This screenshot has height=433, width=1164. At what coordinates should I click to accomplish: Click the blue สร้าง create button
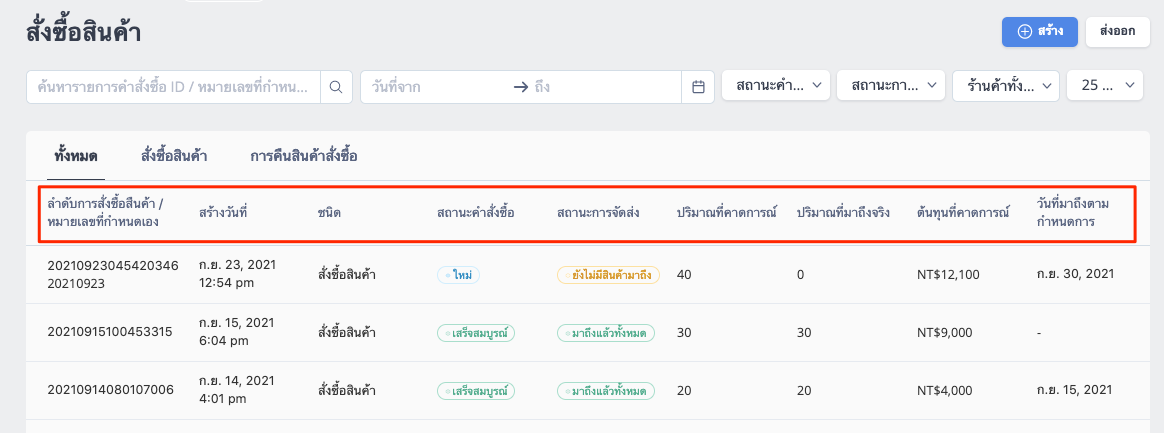click(1039, 32)
